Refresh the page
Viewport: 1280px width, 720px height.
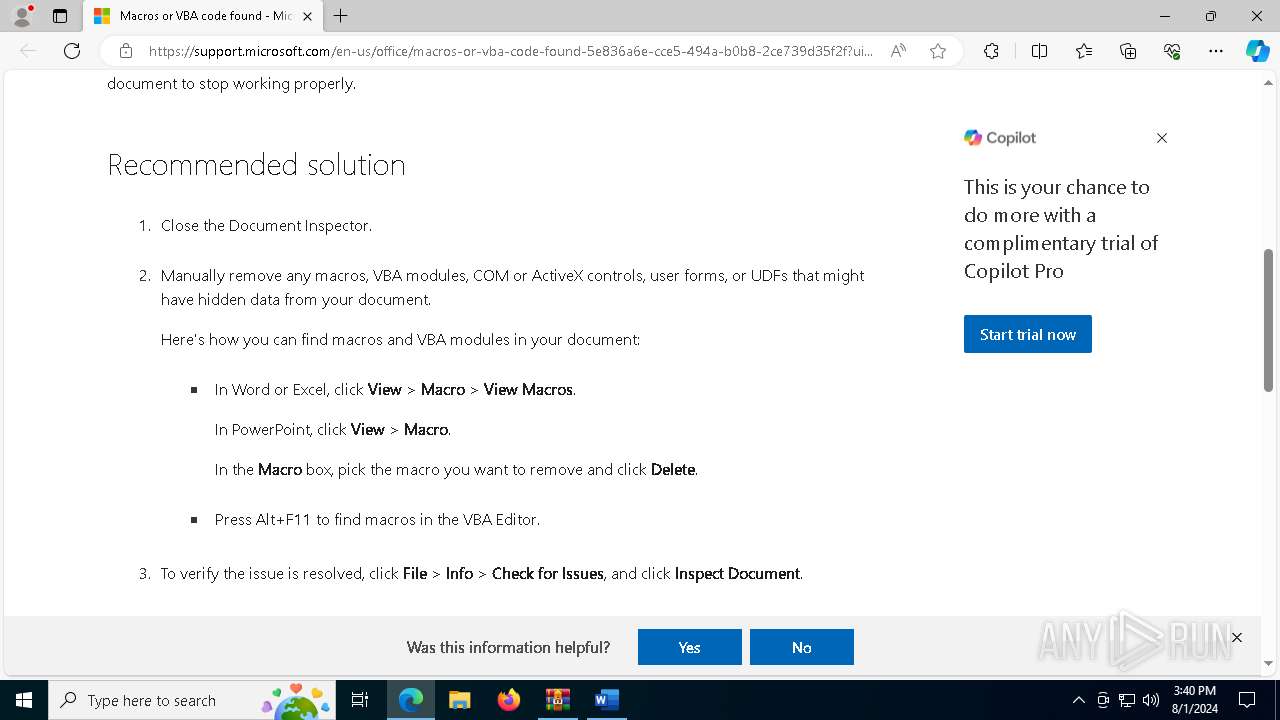pos(72,51)
